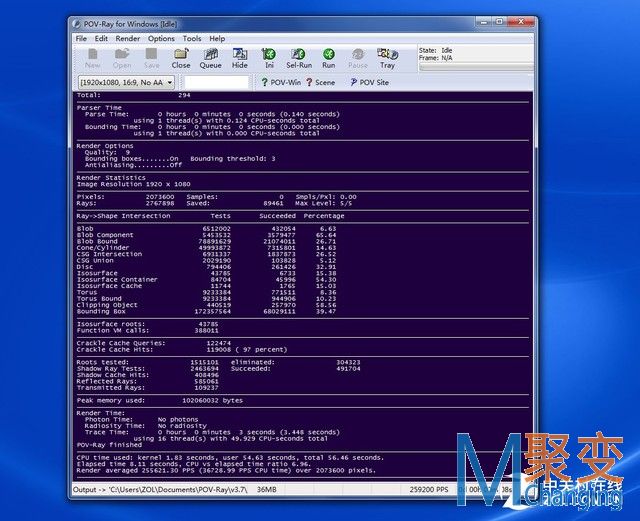Click the Close file toolbar icon
Viewport: 640px width, 521px height.
coord(181,58)
